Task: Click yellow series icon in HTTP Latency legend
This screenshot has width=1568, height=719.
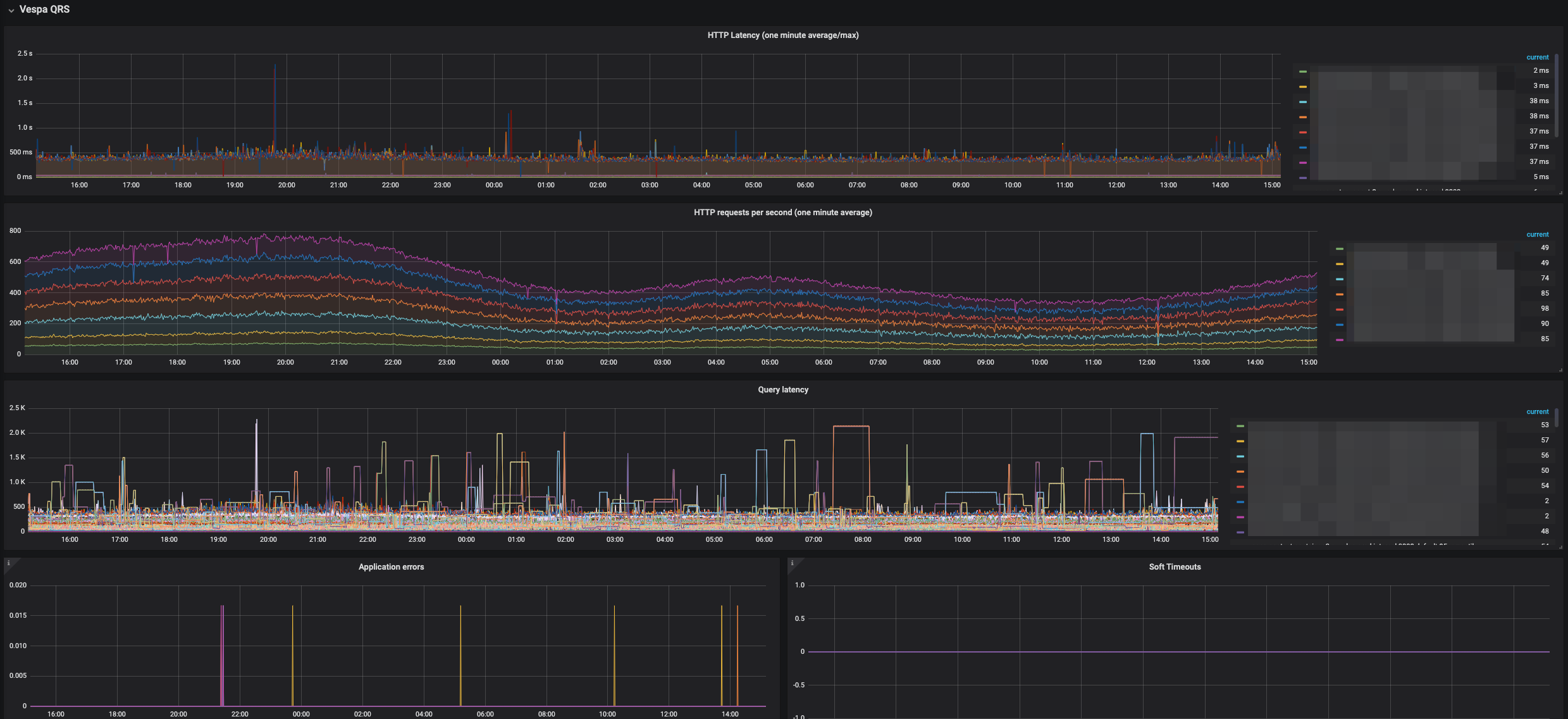Action: [x=1303, y=87]
